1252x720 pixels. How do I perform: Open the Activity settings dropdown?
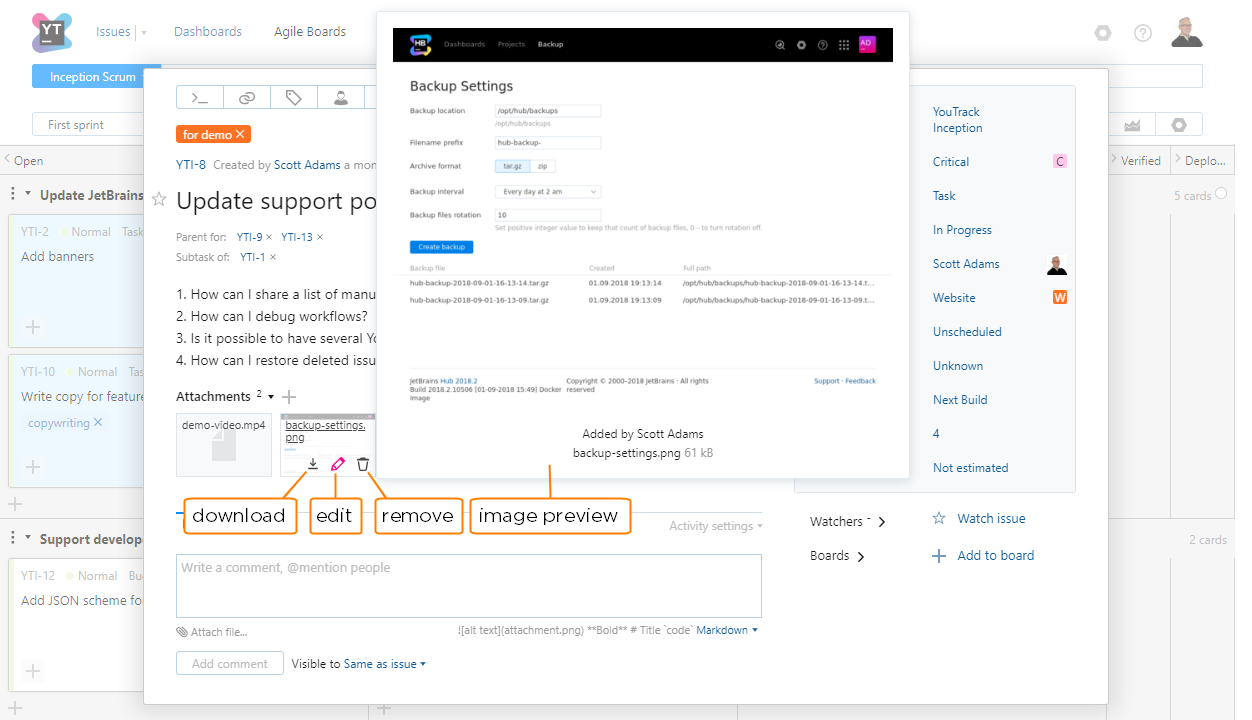click(715, 526)
